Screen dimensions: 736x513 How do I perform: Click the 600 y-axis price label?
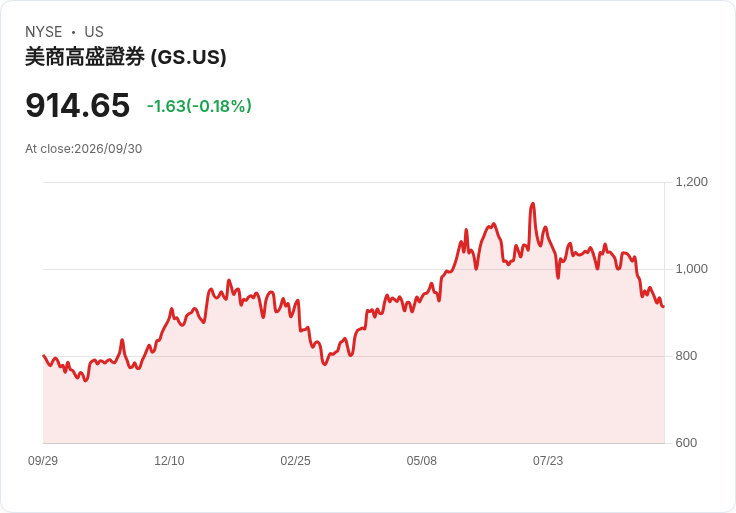pos(686,443)
